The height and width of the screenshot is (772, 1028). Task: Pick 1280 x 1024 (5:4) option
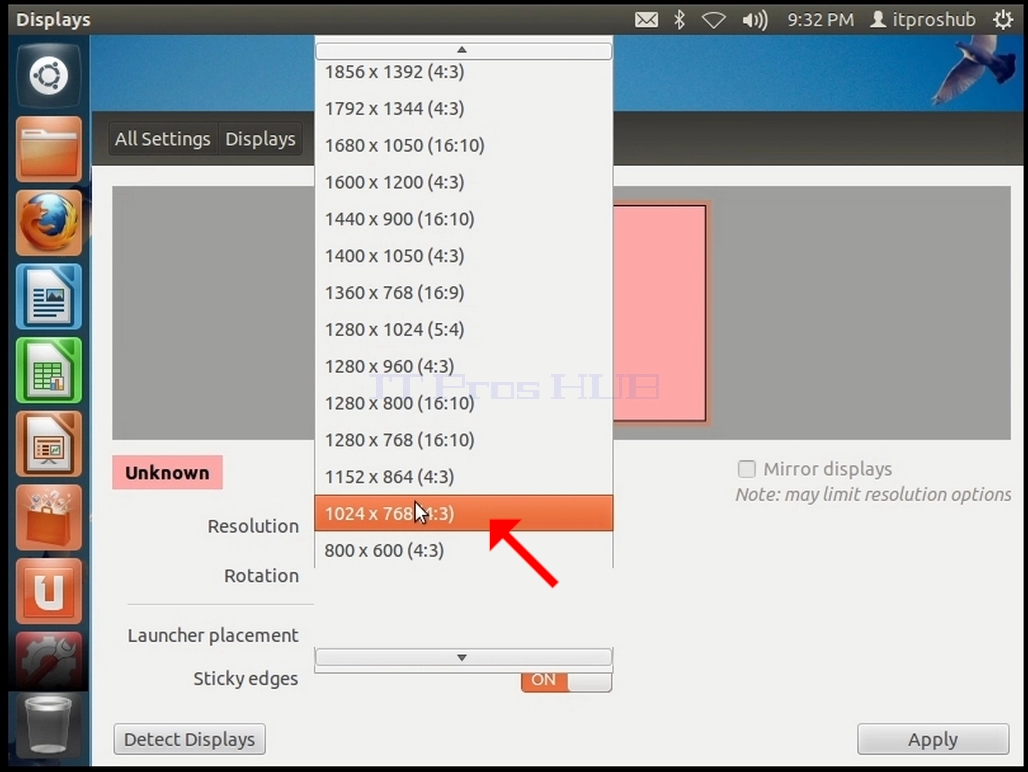pyautogui.click(x=464, y=329)
